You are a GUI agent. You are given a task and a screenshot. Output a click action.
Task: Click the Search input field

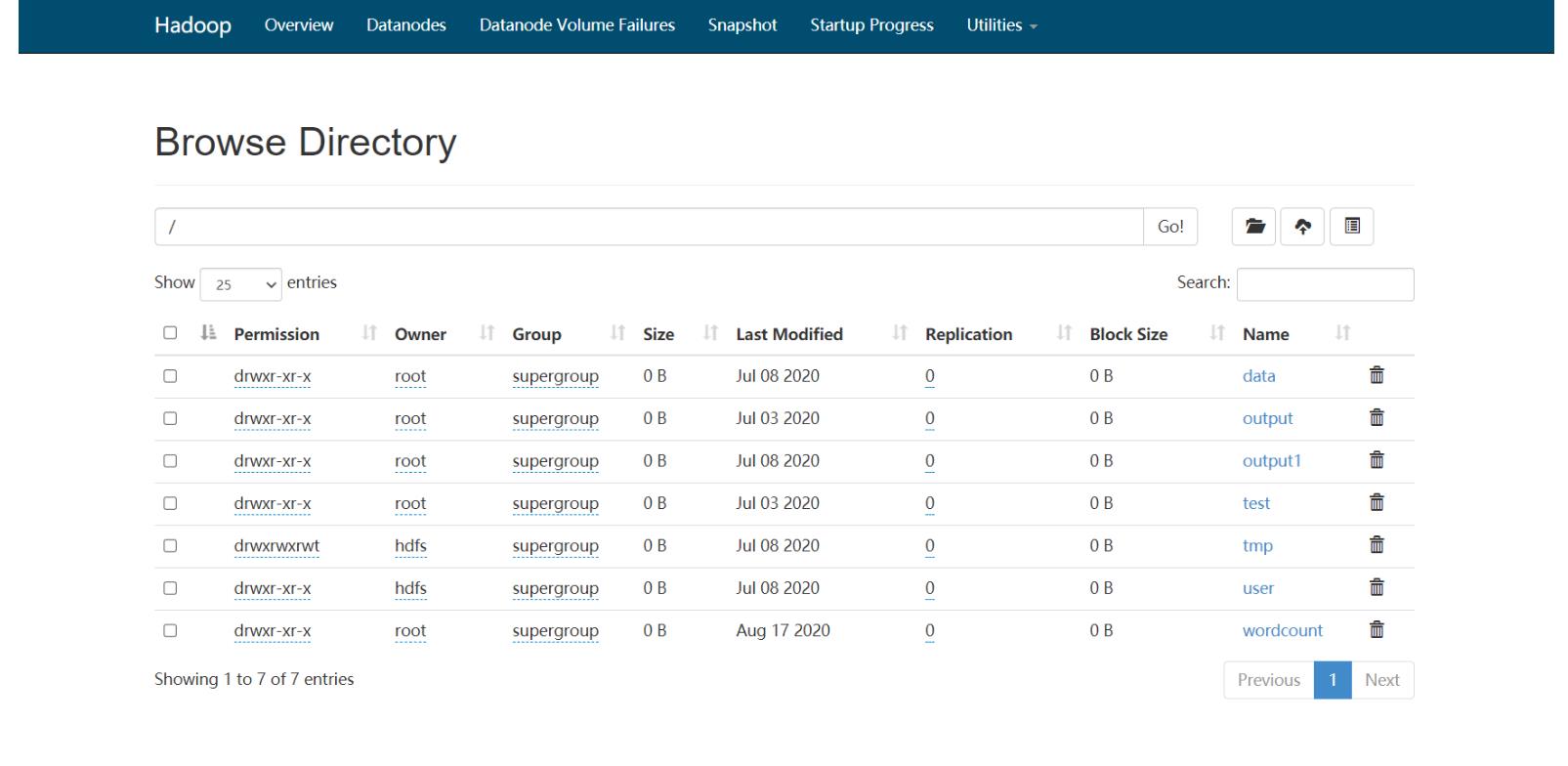click(1325, 284)
